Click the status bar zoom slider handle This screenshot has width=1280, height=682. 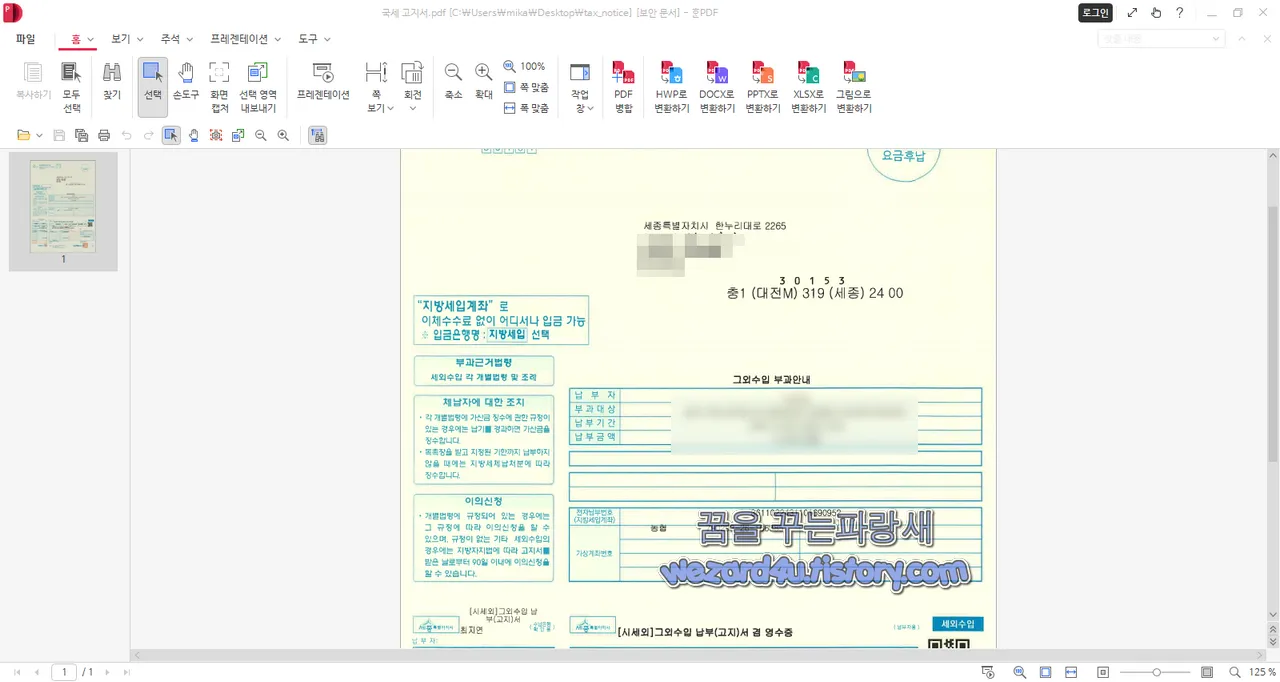1157,673
